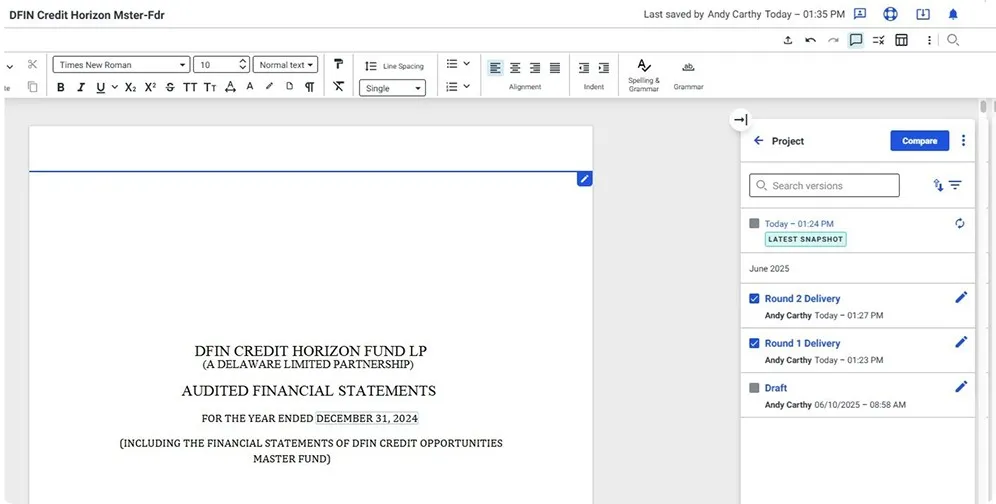
Task: Open notifications bell
Action: coord(953,14)
